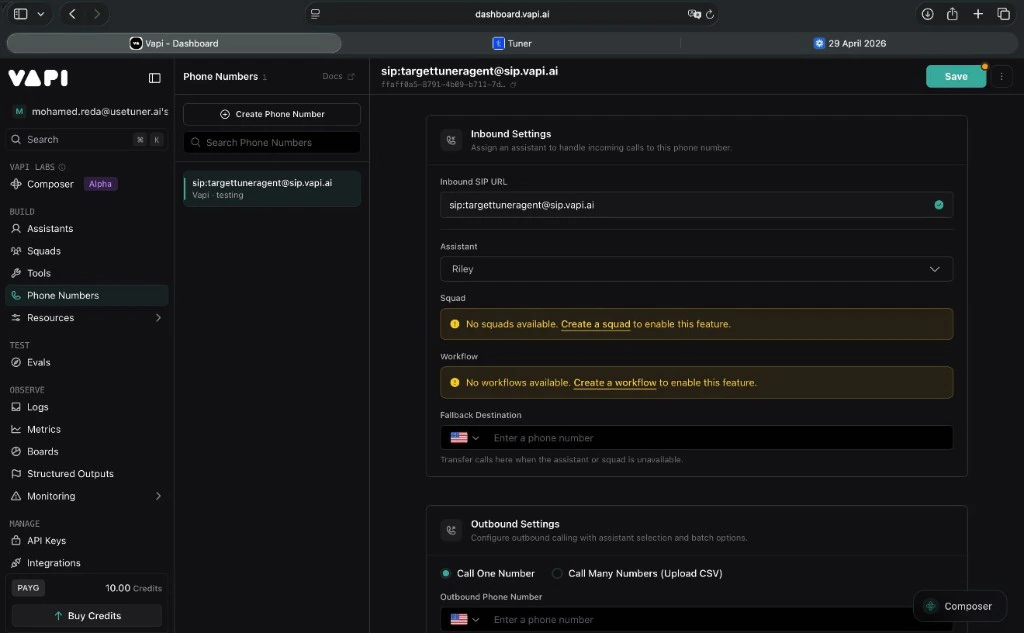Click the Save button
The height and width of the screenshot is (633, 1024).
[x=955, y=76]
